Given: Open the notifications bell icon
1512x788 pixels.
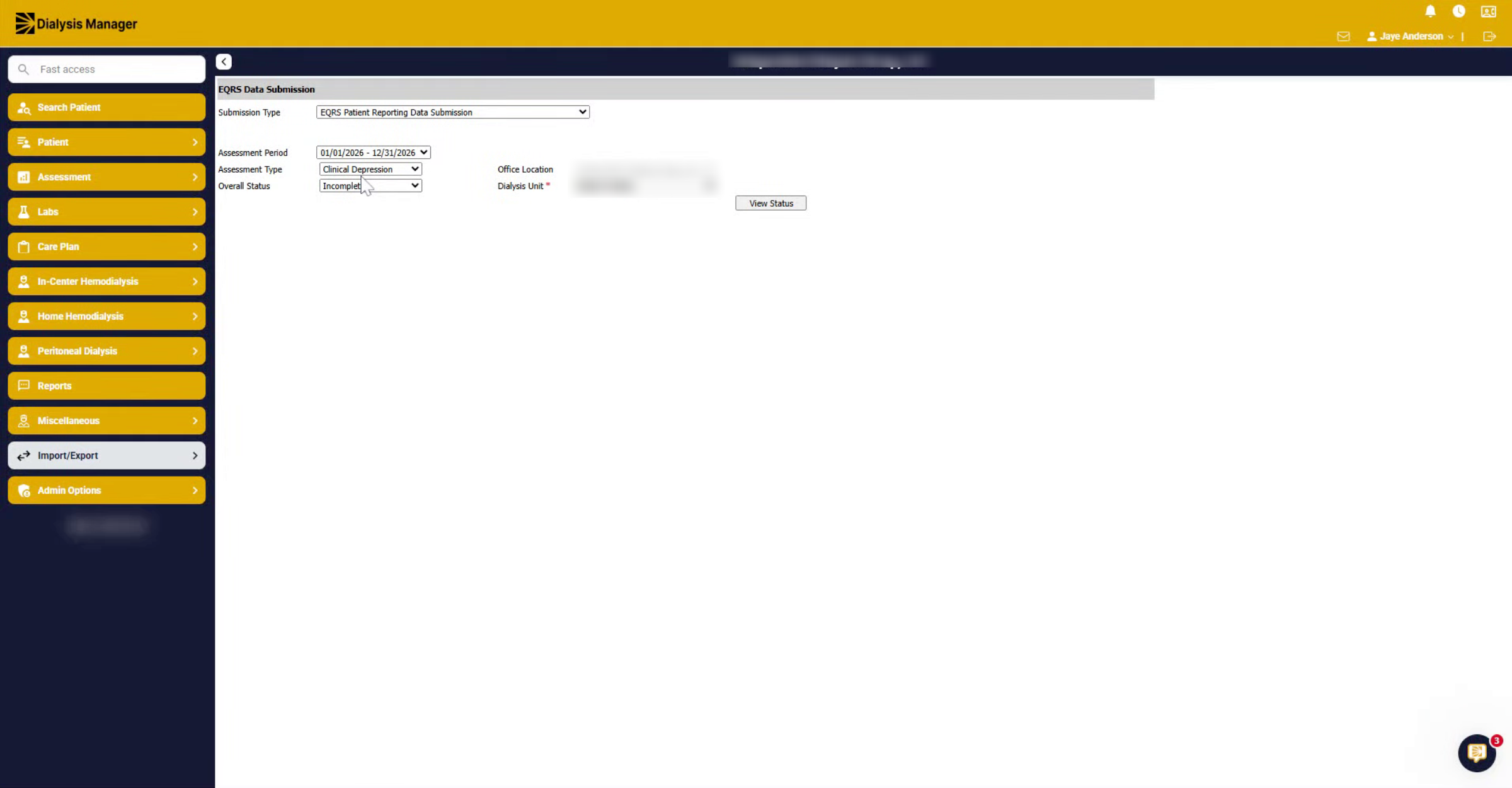Looking at the screenshot, I should [1430, 11].
